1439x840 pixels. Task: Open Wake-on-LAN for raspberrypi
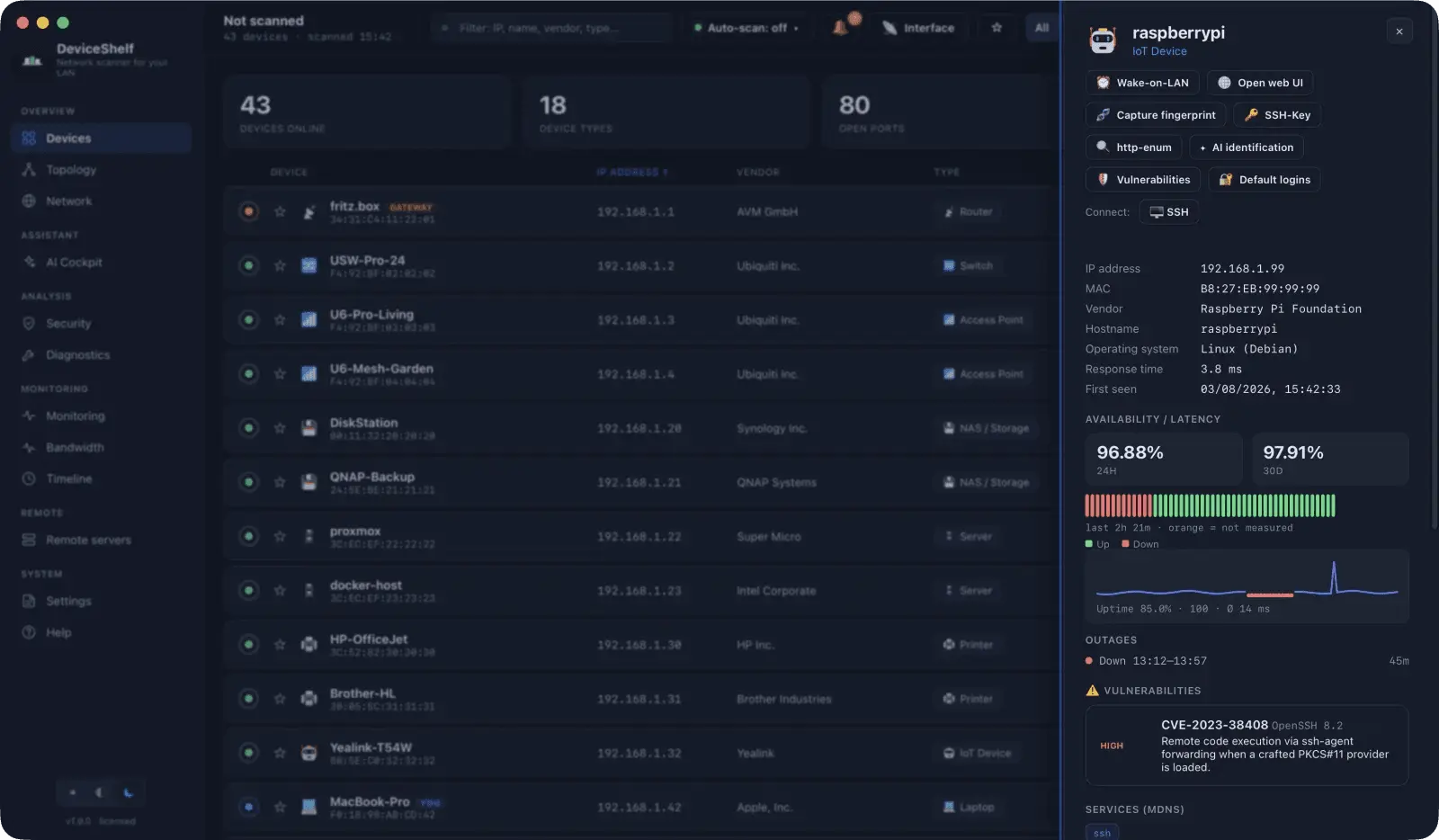pos(1142,83)
